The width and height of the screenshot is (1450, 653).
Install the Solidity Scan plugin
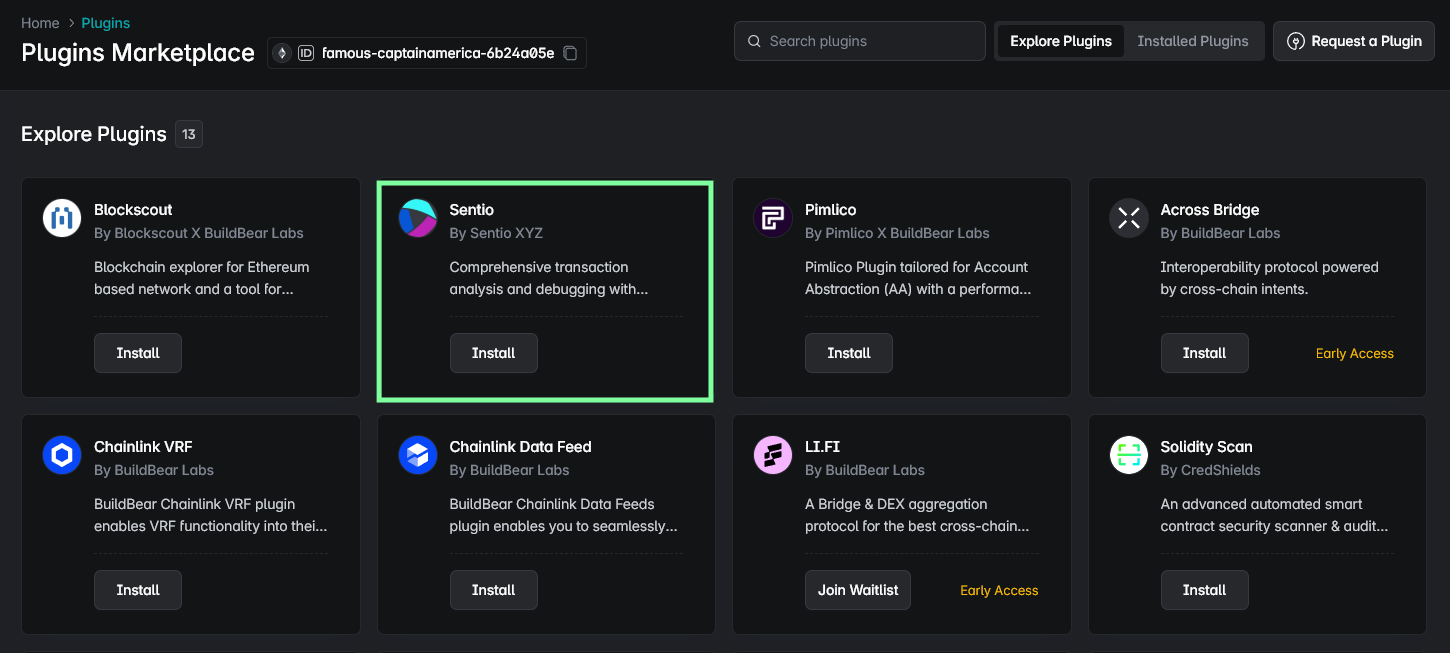pyautogui.click(x=1204, y=590)
